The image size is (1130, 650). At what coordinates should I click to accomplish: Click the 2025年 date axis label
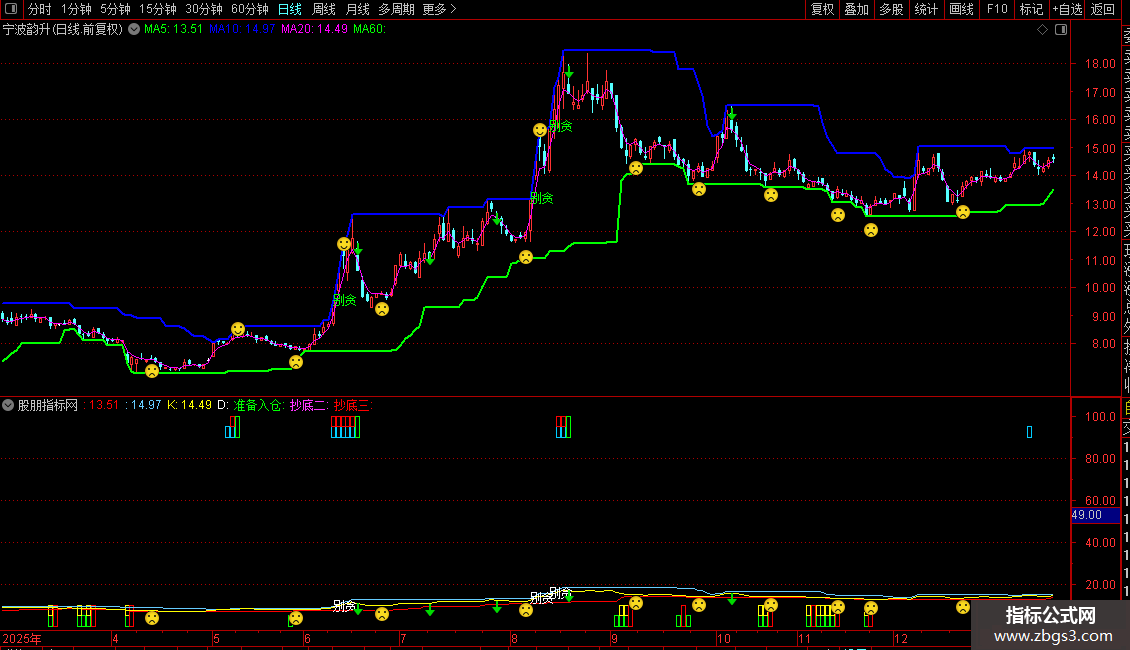click(x=22, y=638)
